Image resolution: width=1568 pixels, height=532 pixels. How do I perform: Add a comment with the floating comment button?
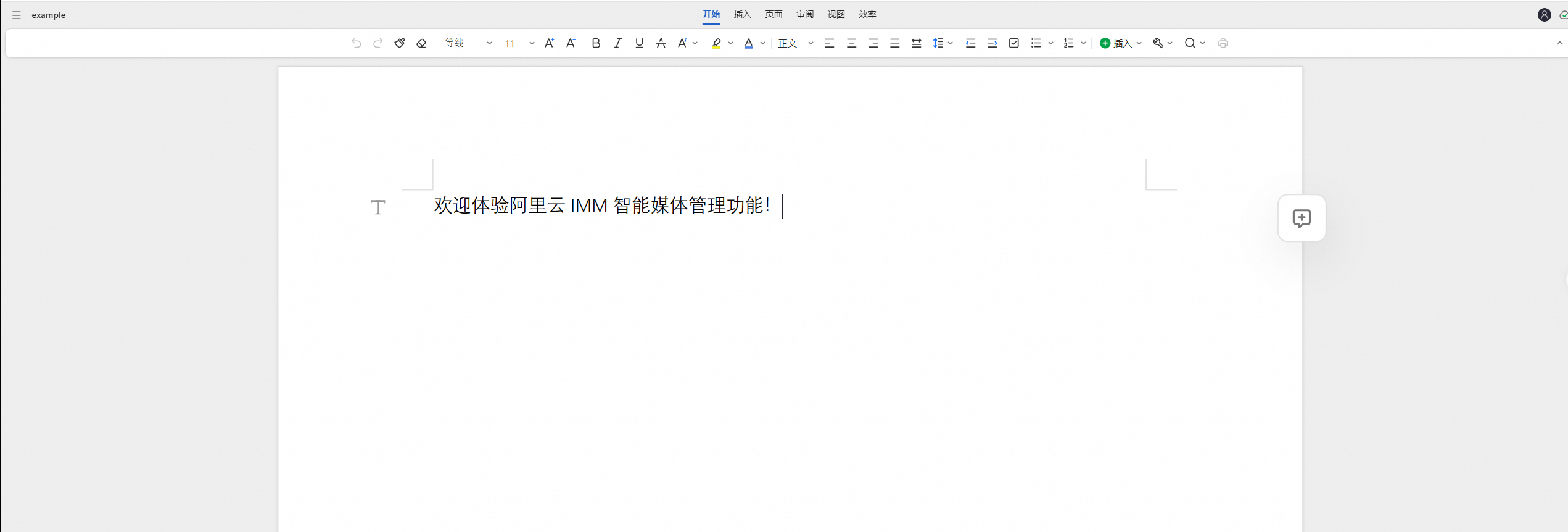point(1302,218)
